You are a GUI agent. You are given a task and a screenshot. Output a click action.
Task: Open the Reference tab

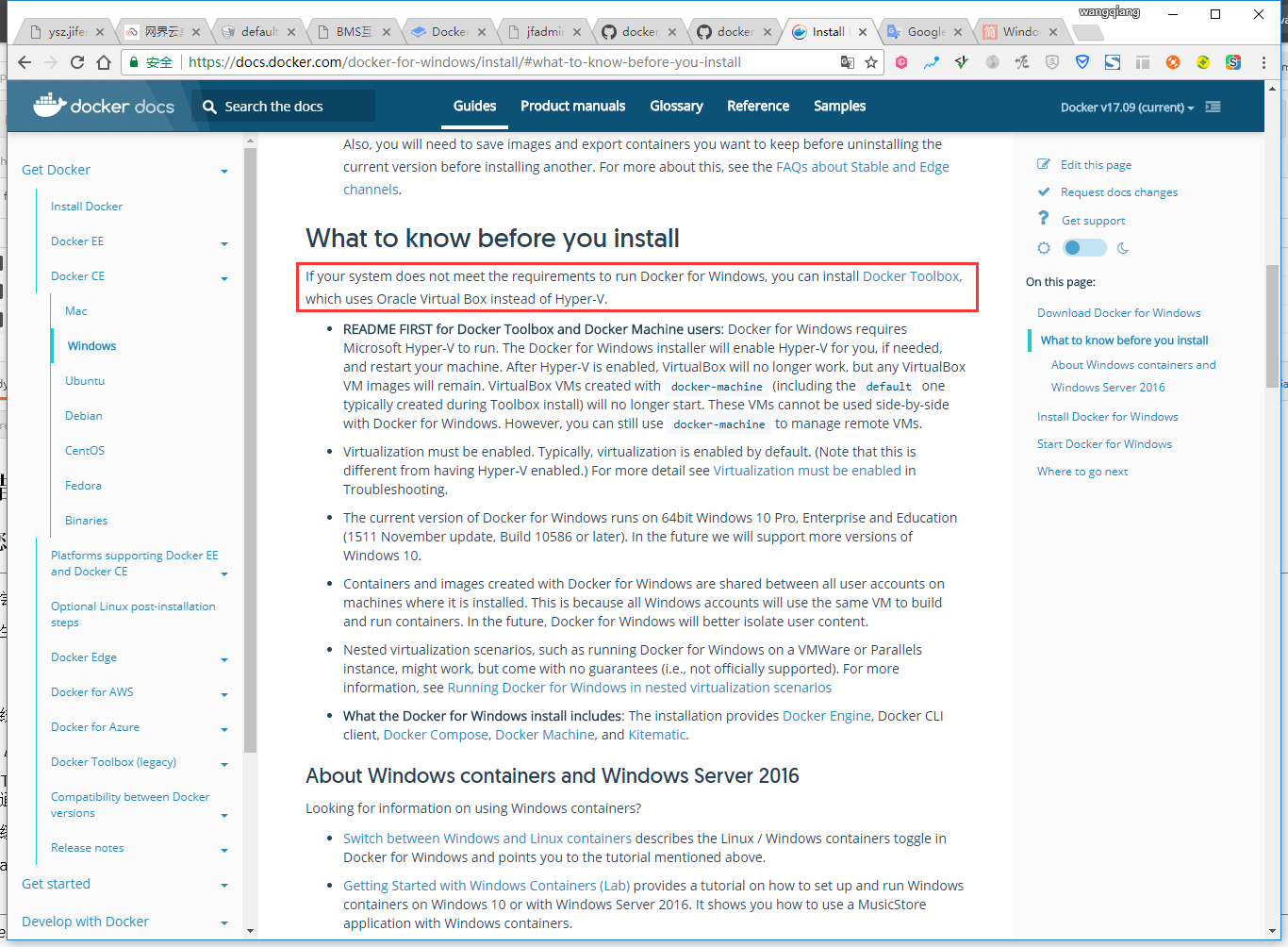[758, 106]
